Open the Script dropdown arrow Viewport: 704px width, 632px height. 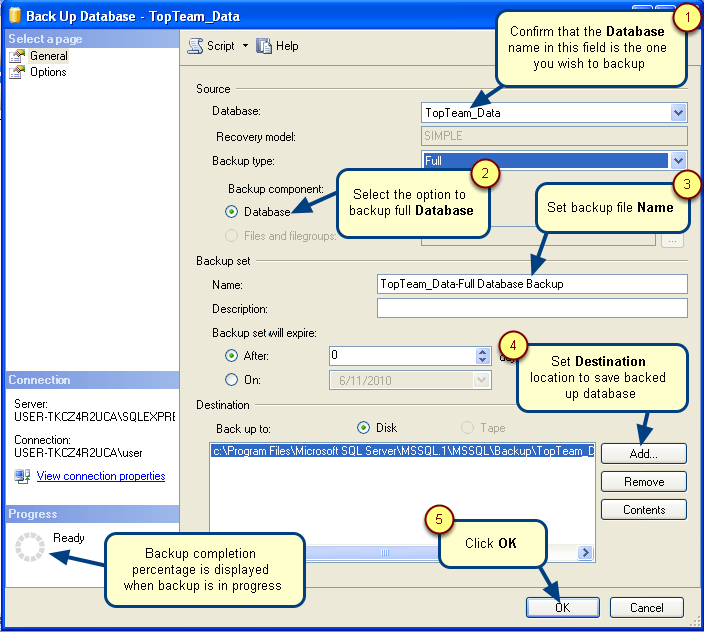pos(245,46)
